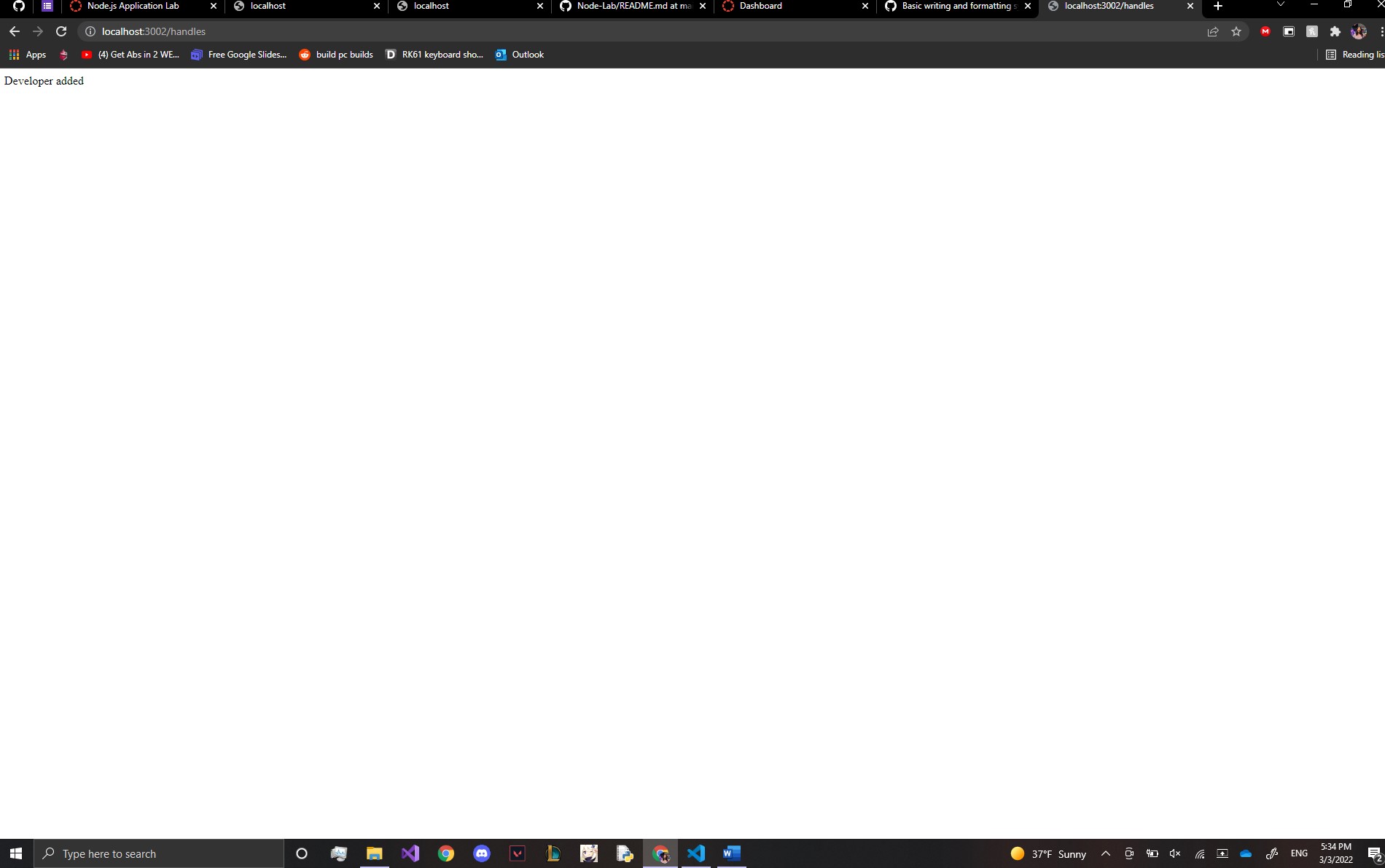
Task: Go back with the browser back arrow
Action: (15, 31)
